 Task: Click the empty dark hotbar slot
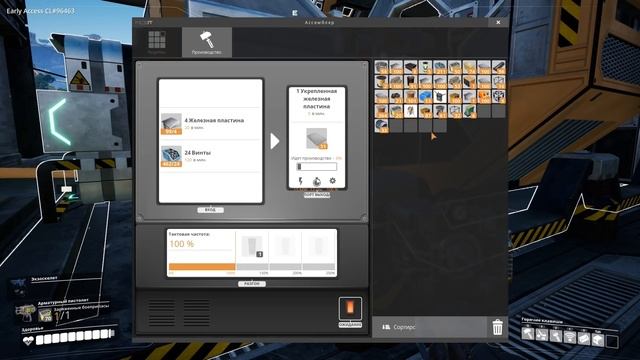tap(612, 341)
